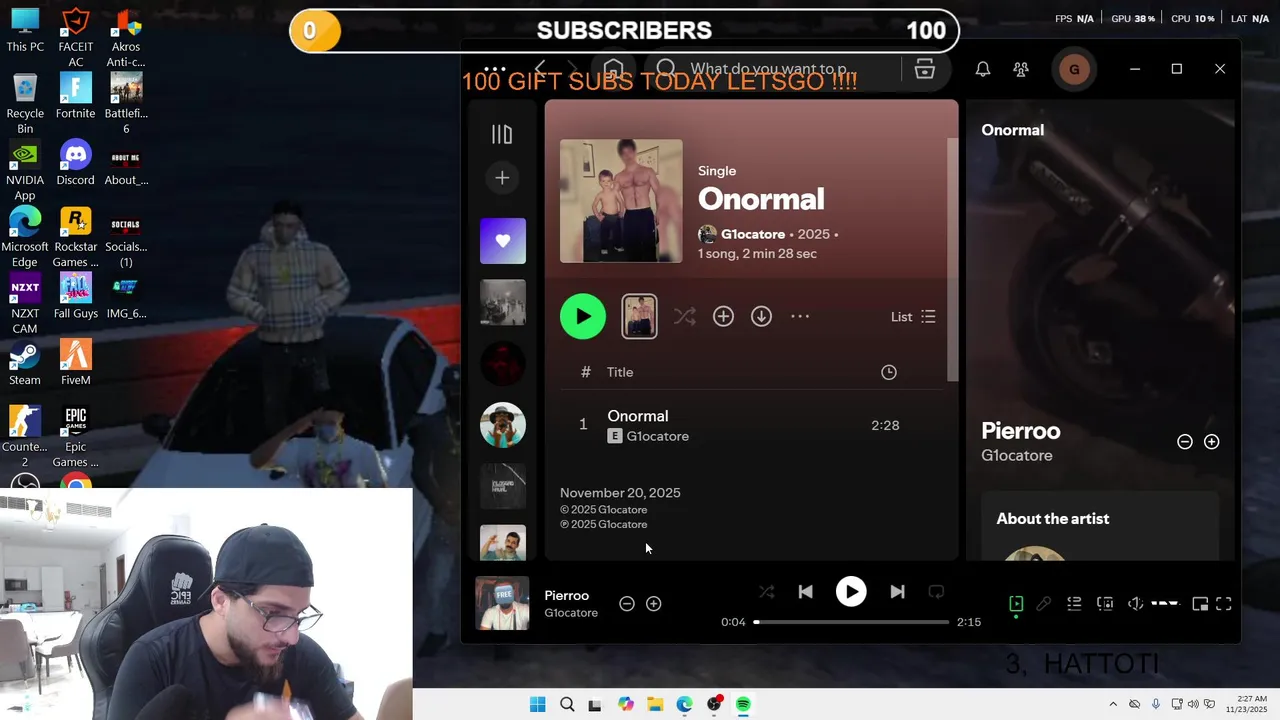Image resolution: width=1280 pixels, height=720 pixels.
Task: Open the Onormal cover preview next to play
Action: click(x=640, y=317)
